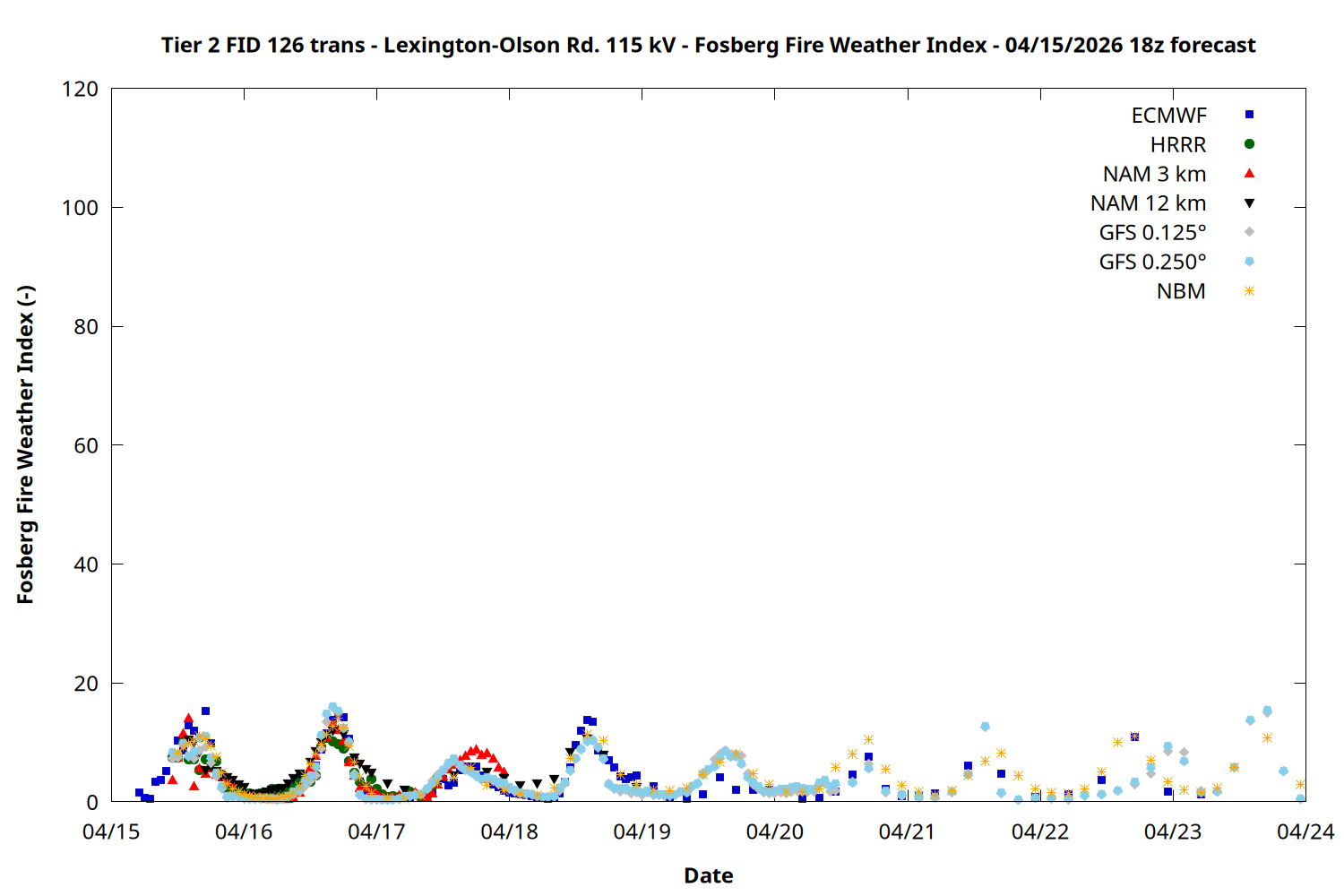The height and width of the screenshot is (896, 1344).
Task: Click the orange NBM asterisk legend marker
Action: tap(1249, 291)
